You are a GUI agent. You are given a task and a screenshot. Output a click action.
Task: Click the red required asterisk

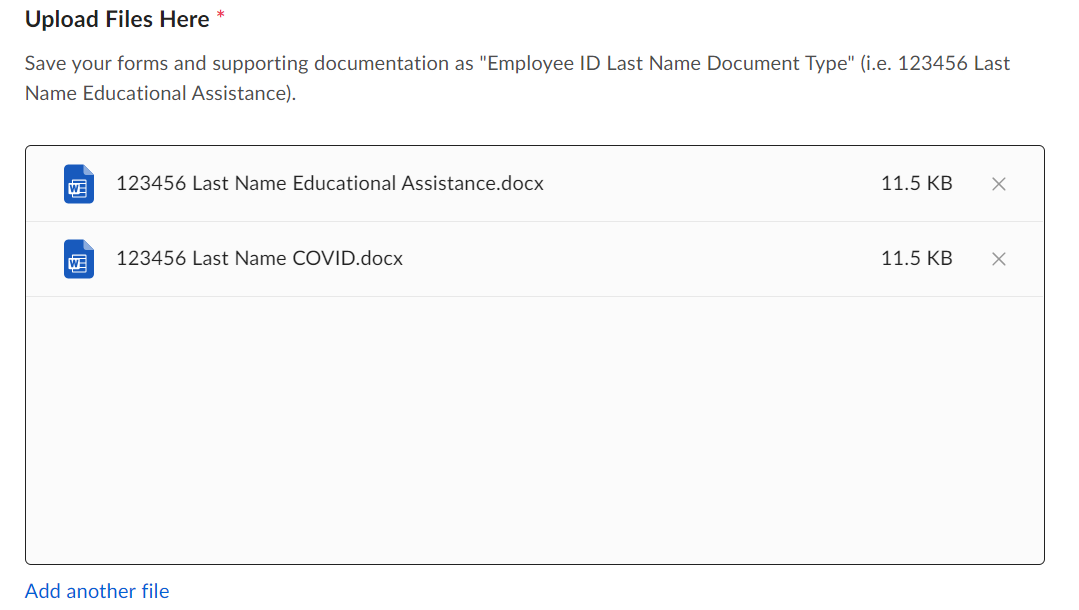click(x=221, y=14)
